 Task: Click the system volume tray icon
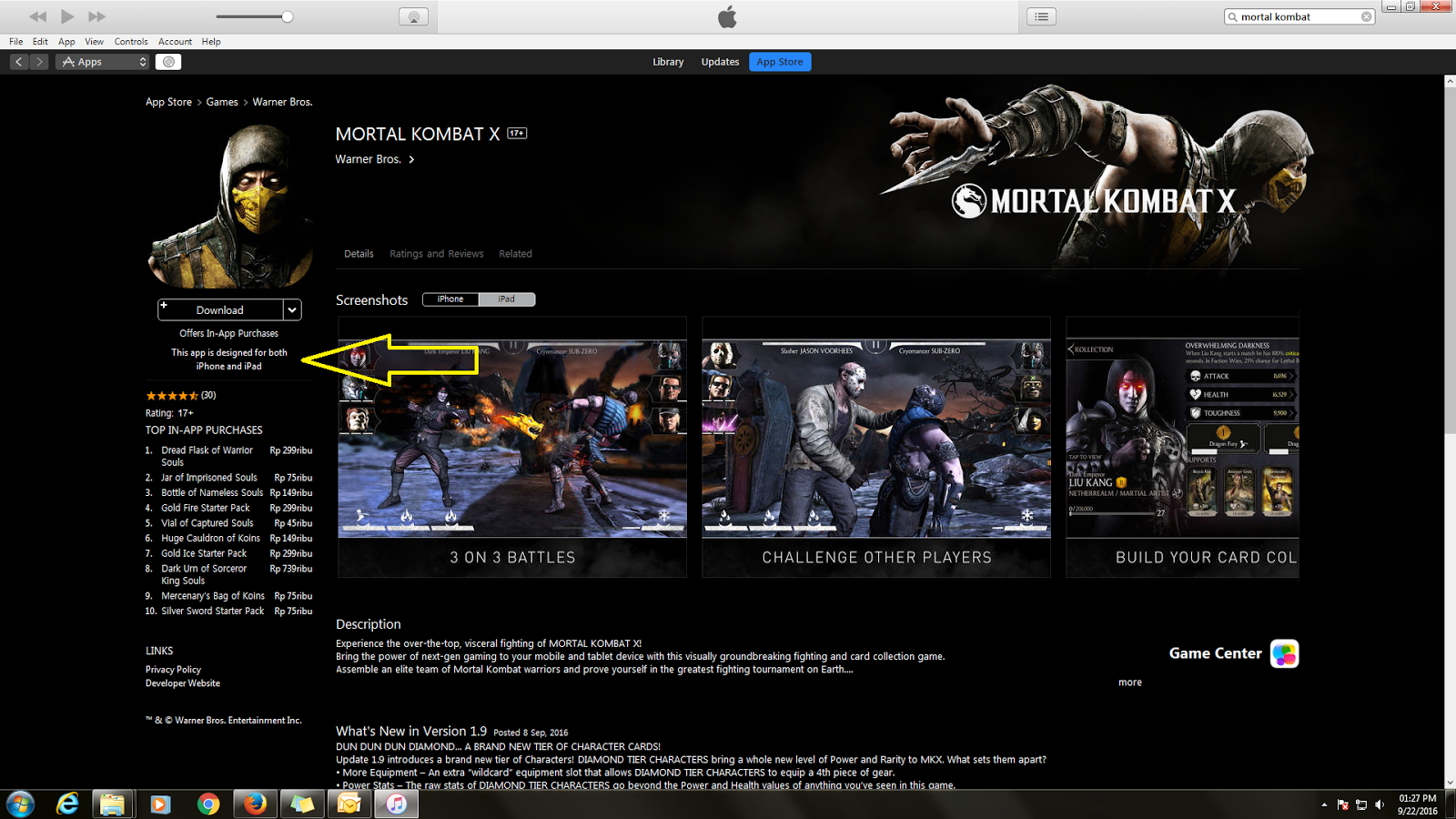point(1380,804)
